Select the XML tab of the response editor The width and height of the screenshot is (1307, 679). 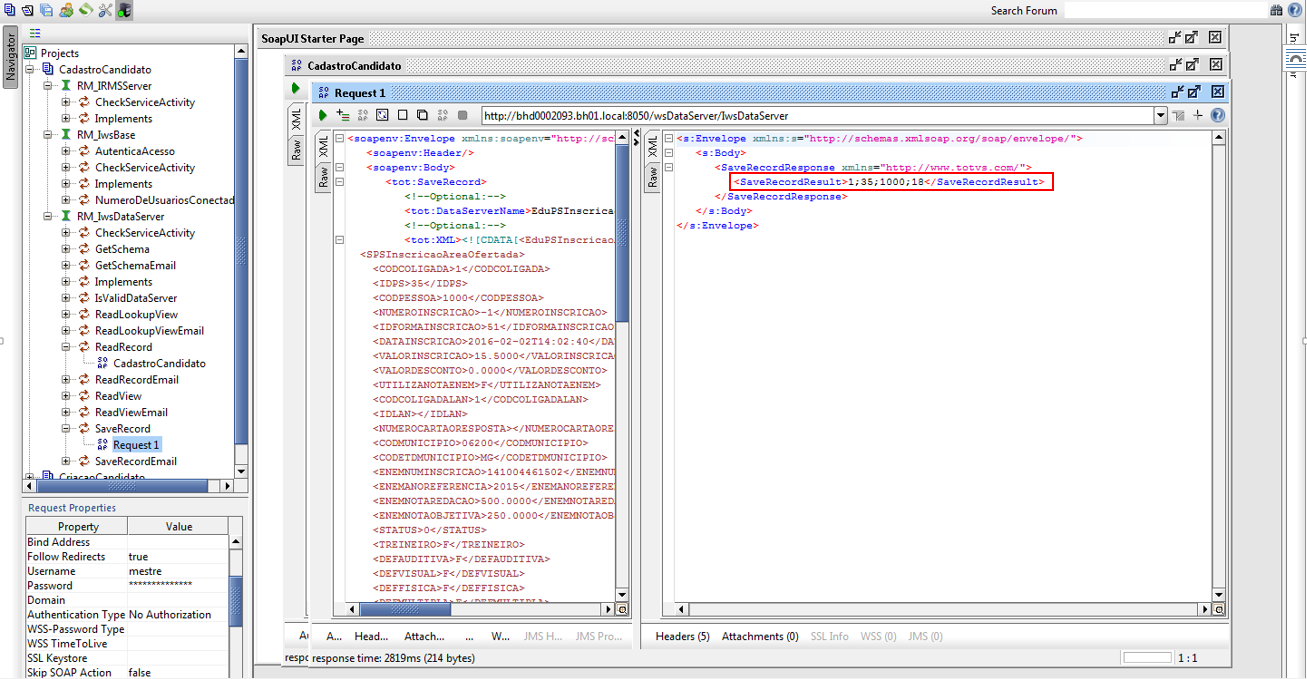653,147
